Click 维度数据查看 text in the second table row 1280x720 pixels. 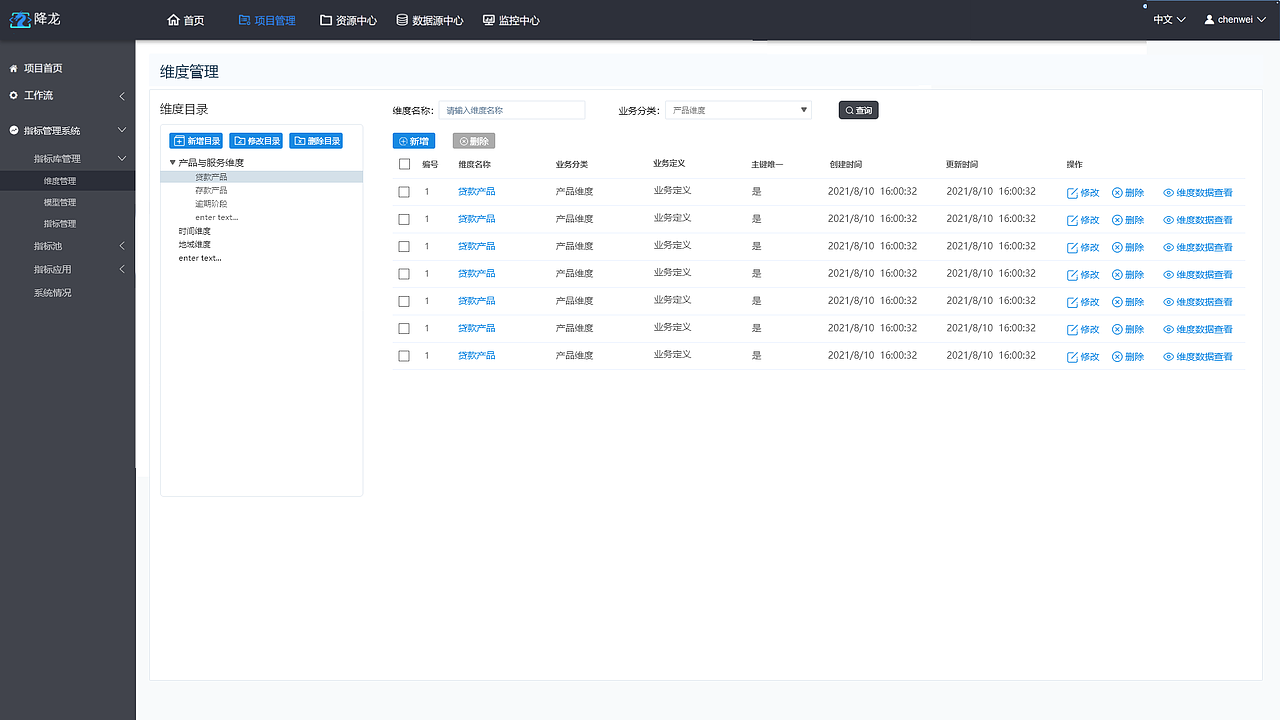coord(1204,220)
